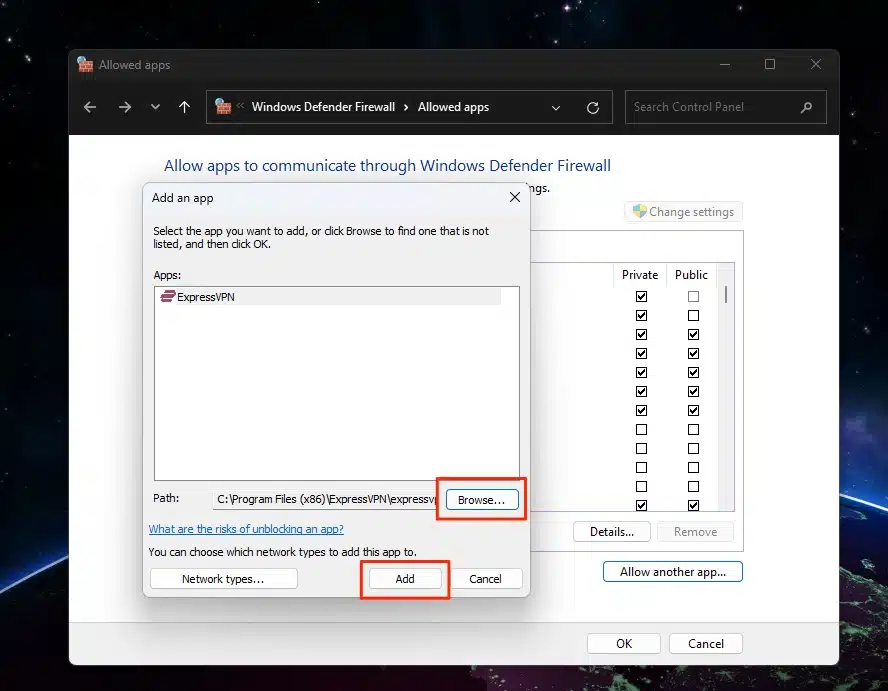
Task: Close the Add an app dialog
Action: click(514, 197)
